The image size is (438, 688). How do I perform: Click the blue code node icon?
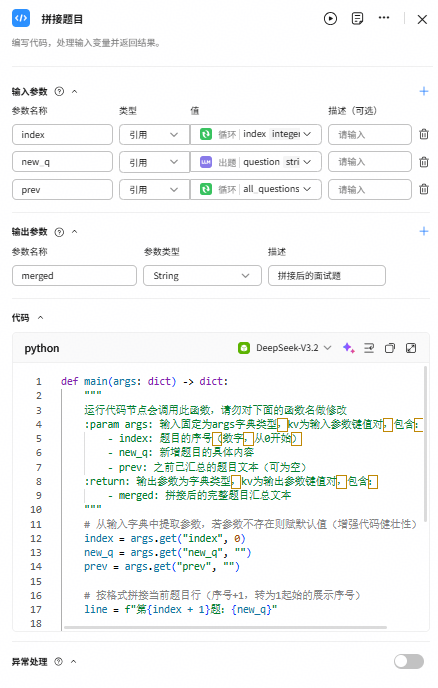[21, 18]
